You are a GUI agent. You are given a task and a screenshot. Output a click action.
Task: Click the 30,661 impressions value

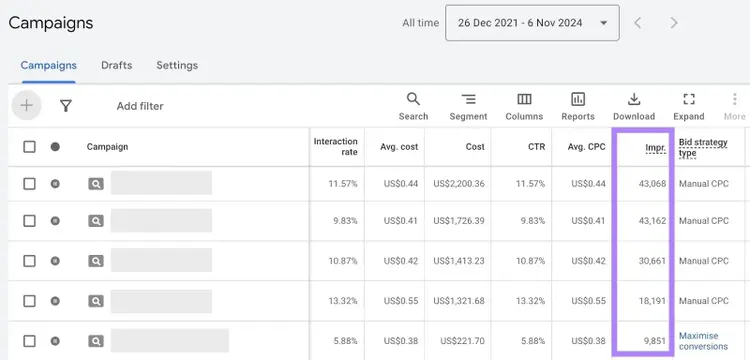click(652, 261)
